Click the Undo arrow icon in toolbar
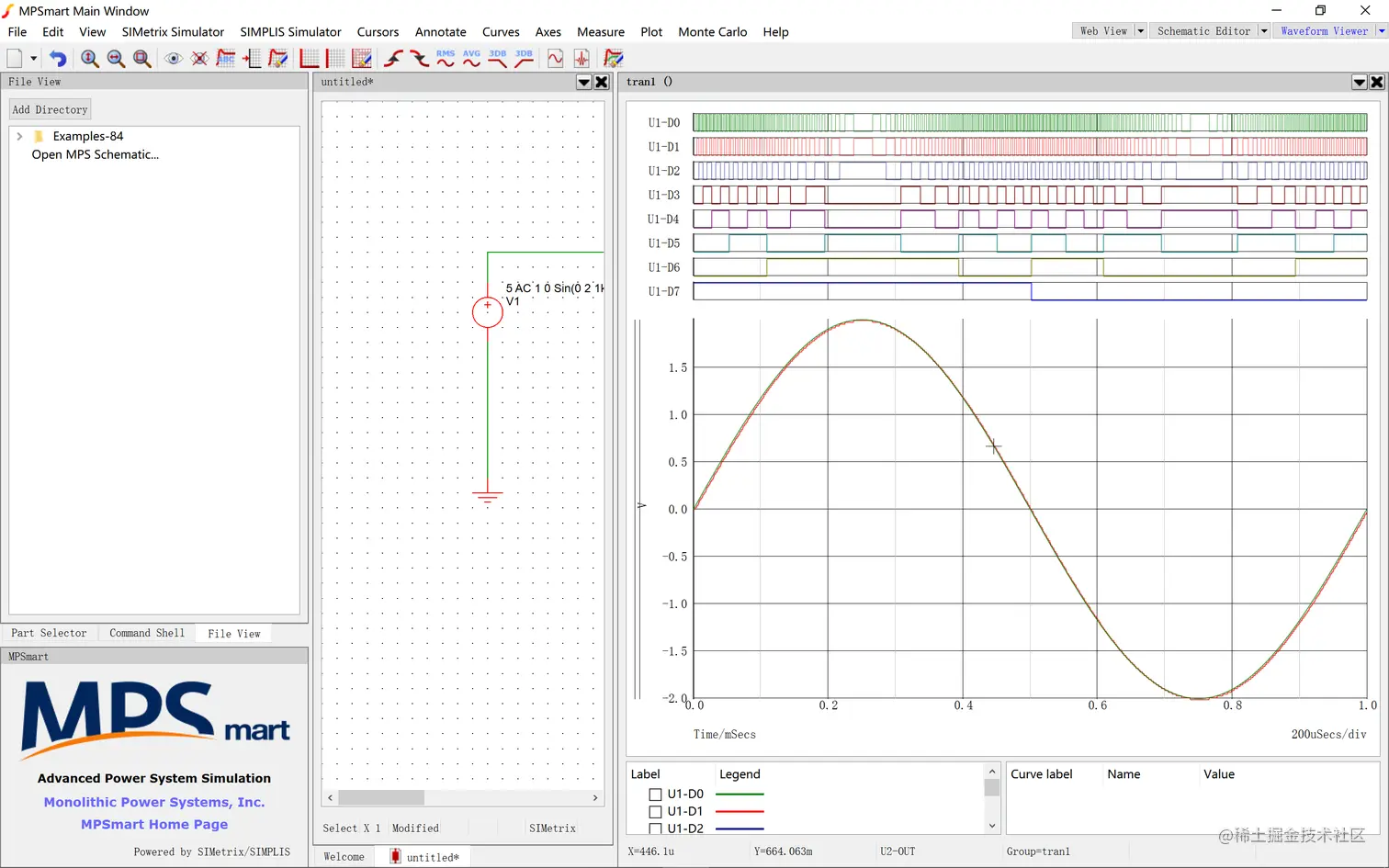The width and height of the screenshot is (1389, 868). coord(58,59)
